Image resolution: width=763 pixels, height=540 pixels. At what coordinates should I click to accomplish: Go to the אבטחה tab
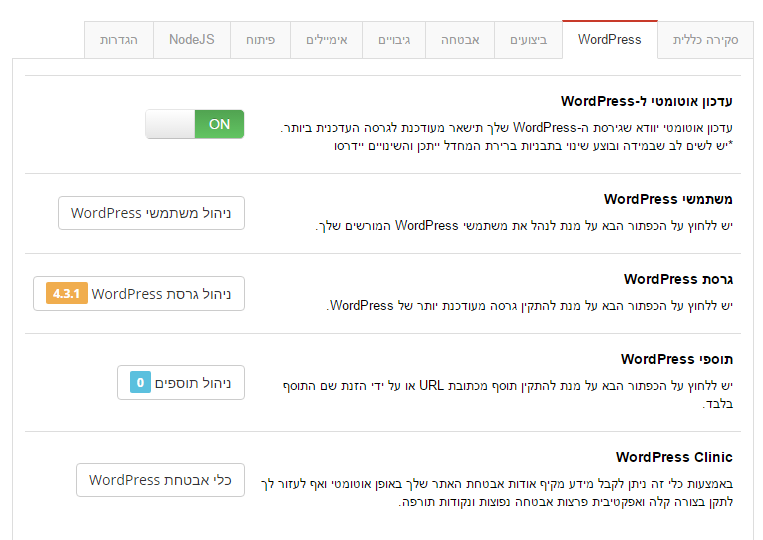[460, 40]
